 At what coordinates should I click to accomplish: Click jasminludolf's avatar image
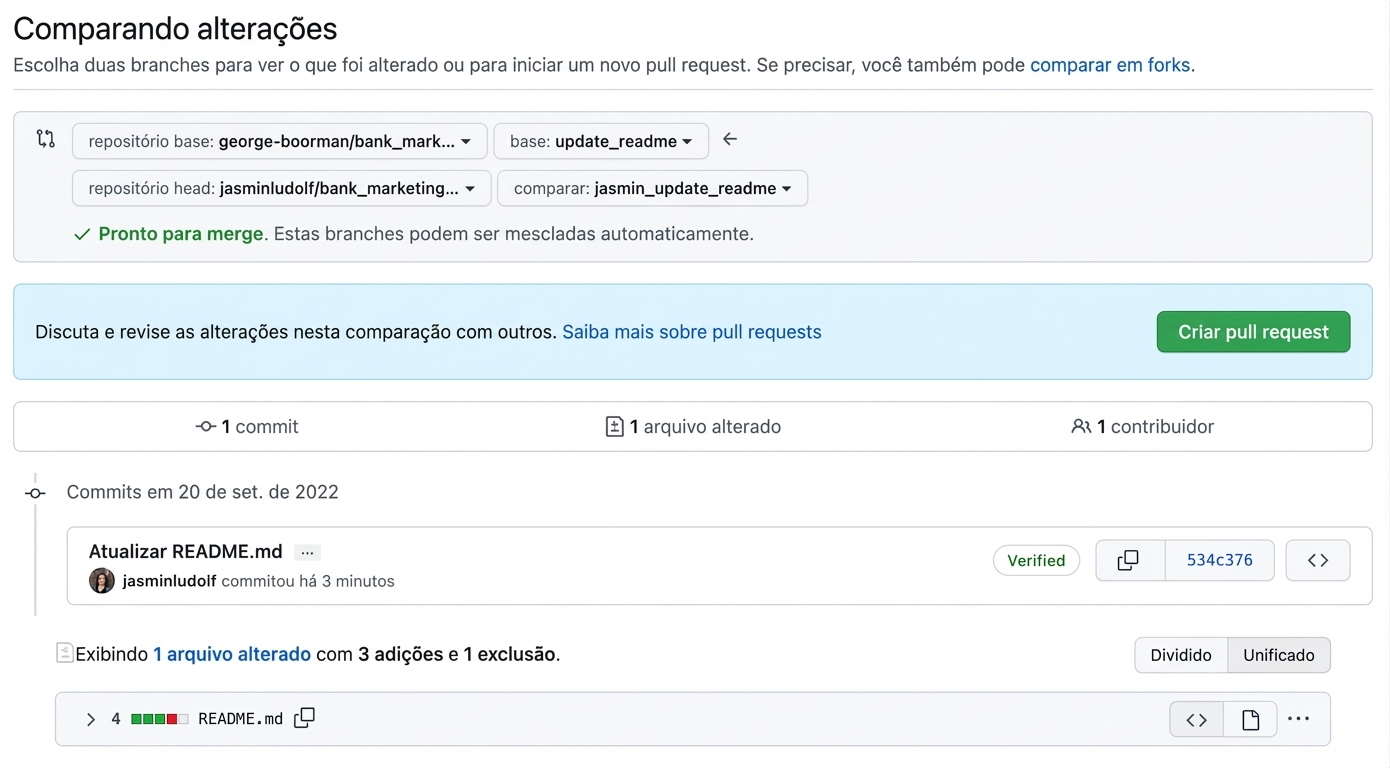(x=102, y=581)
